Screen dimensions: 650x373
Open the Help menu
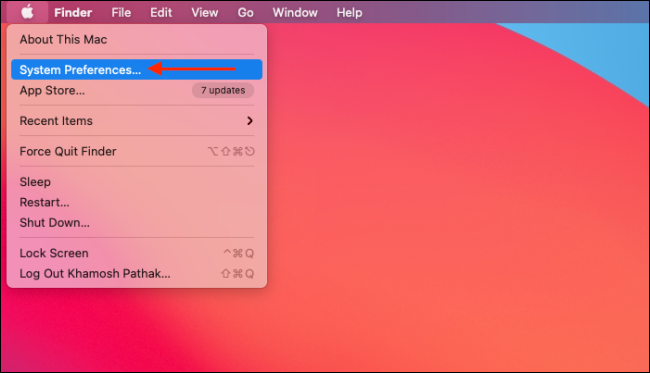pos(349,12)
